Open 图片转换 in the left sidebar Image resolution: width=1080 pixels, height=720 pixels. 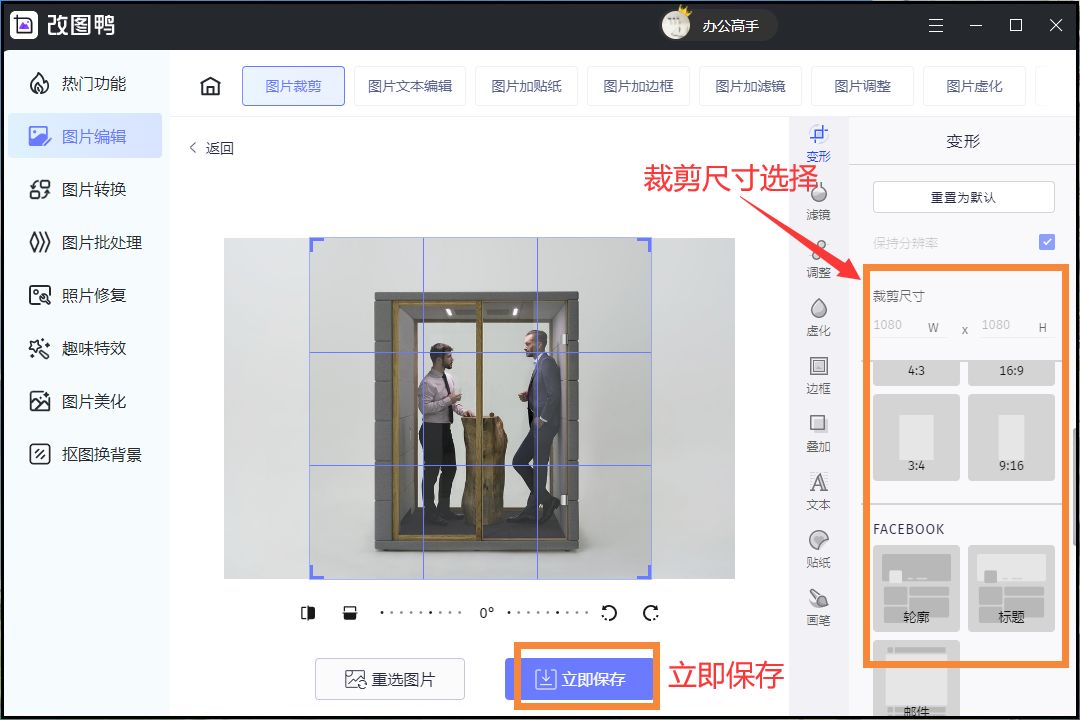(x=85, y=189)
